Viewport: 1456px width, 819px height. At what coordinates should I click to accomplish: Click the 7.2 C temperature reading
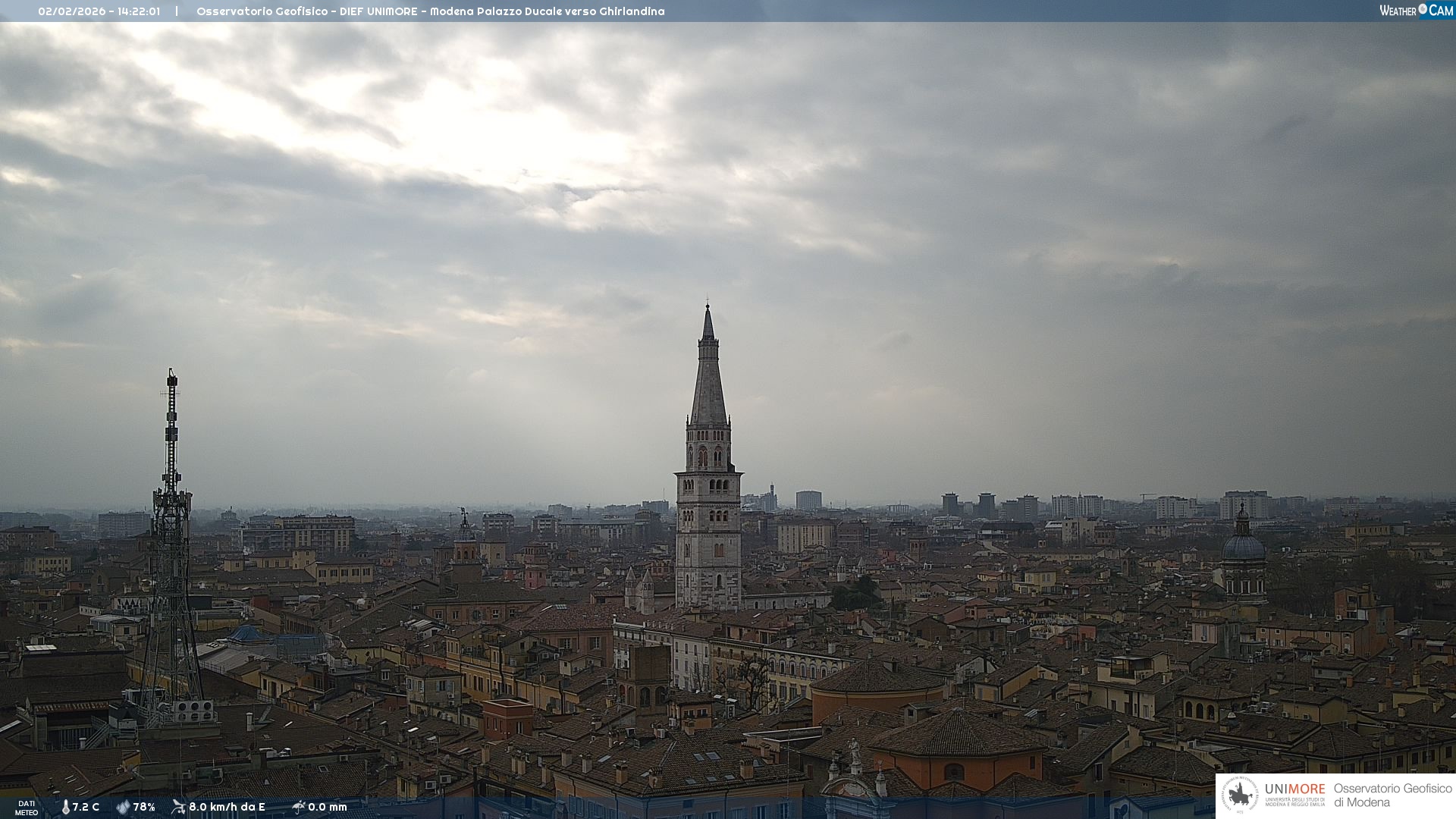point(86,807)
